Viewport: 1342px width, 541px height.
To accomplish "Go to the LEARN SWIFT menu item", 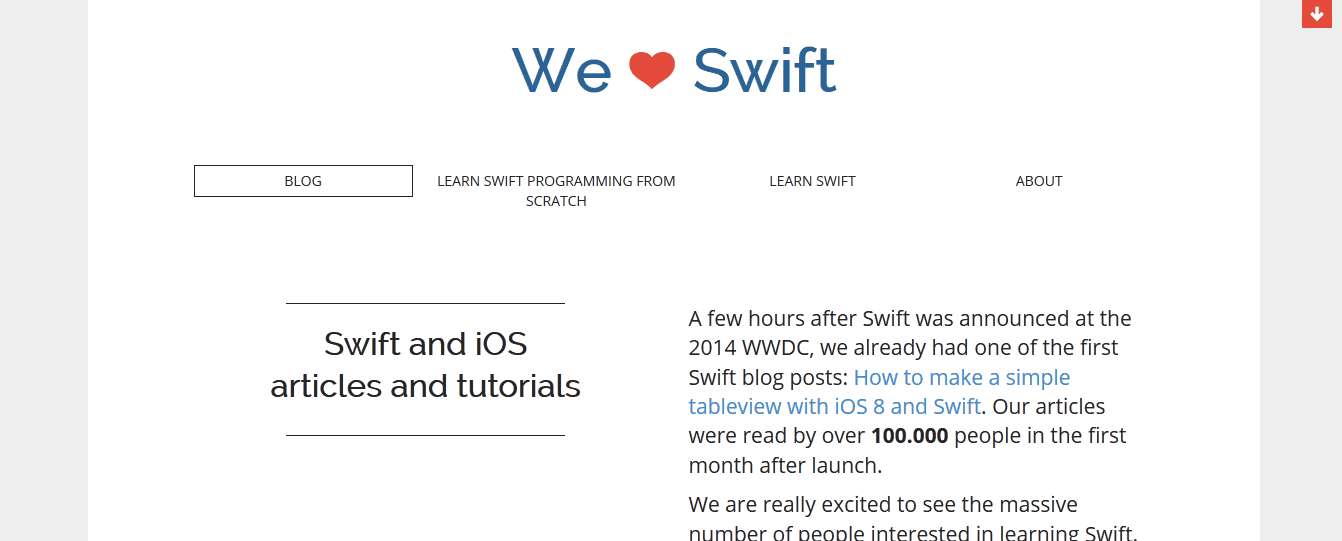I will click(812, 181).
